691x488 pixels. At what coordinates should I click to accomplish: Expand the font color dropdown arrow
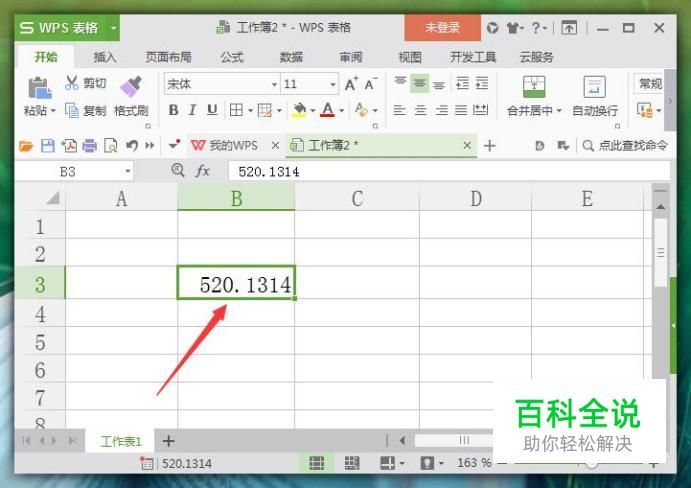(x=342, y=110)
